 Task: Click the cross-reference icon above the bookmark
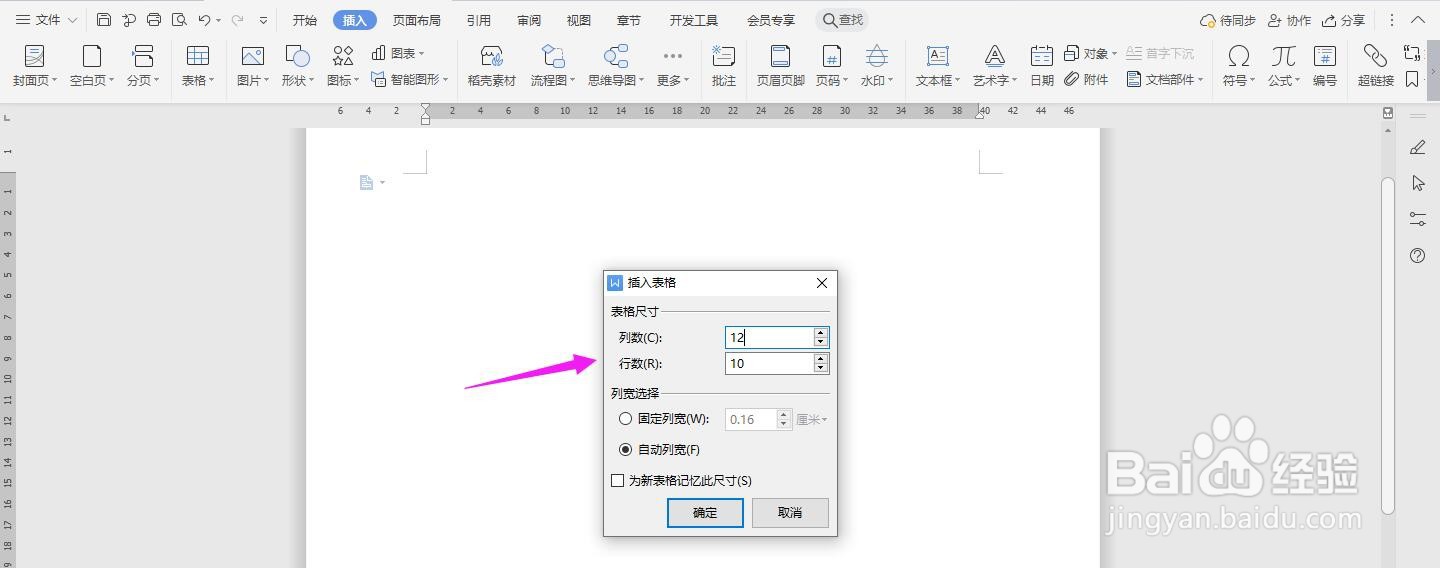point(1412,53)
